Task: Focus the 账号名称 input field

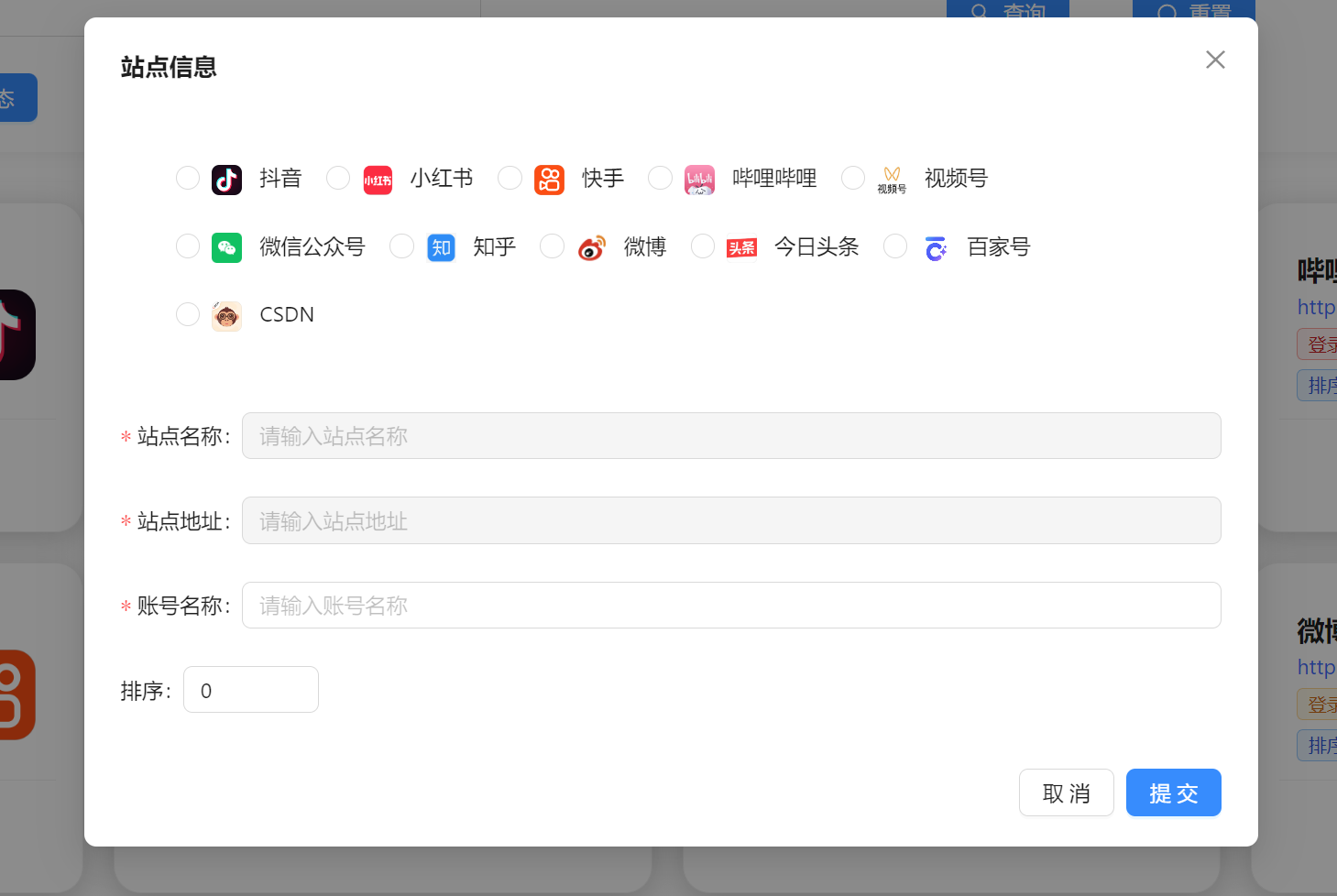Action: pos(731,605)
